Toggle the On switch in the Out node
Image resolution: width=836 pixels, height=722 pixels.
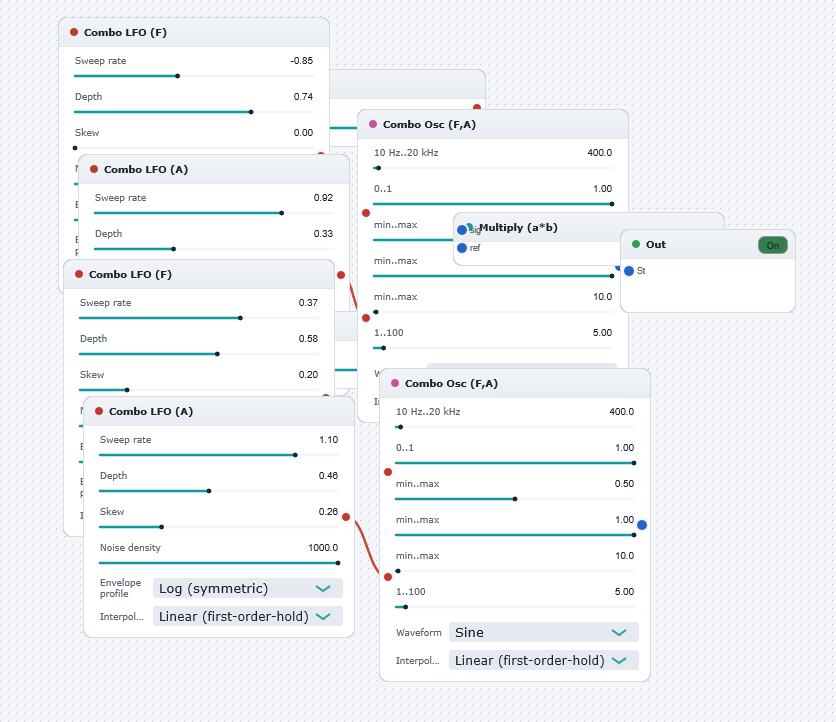click(773, 245)
